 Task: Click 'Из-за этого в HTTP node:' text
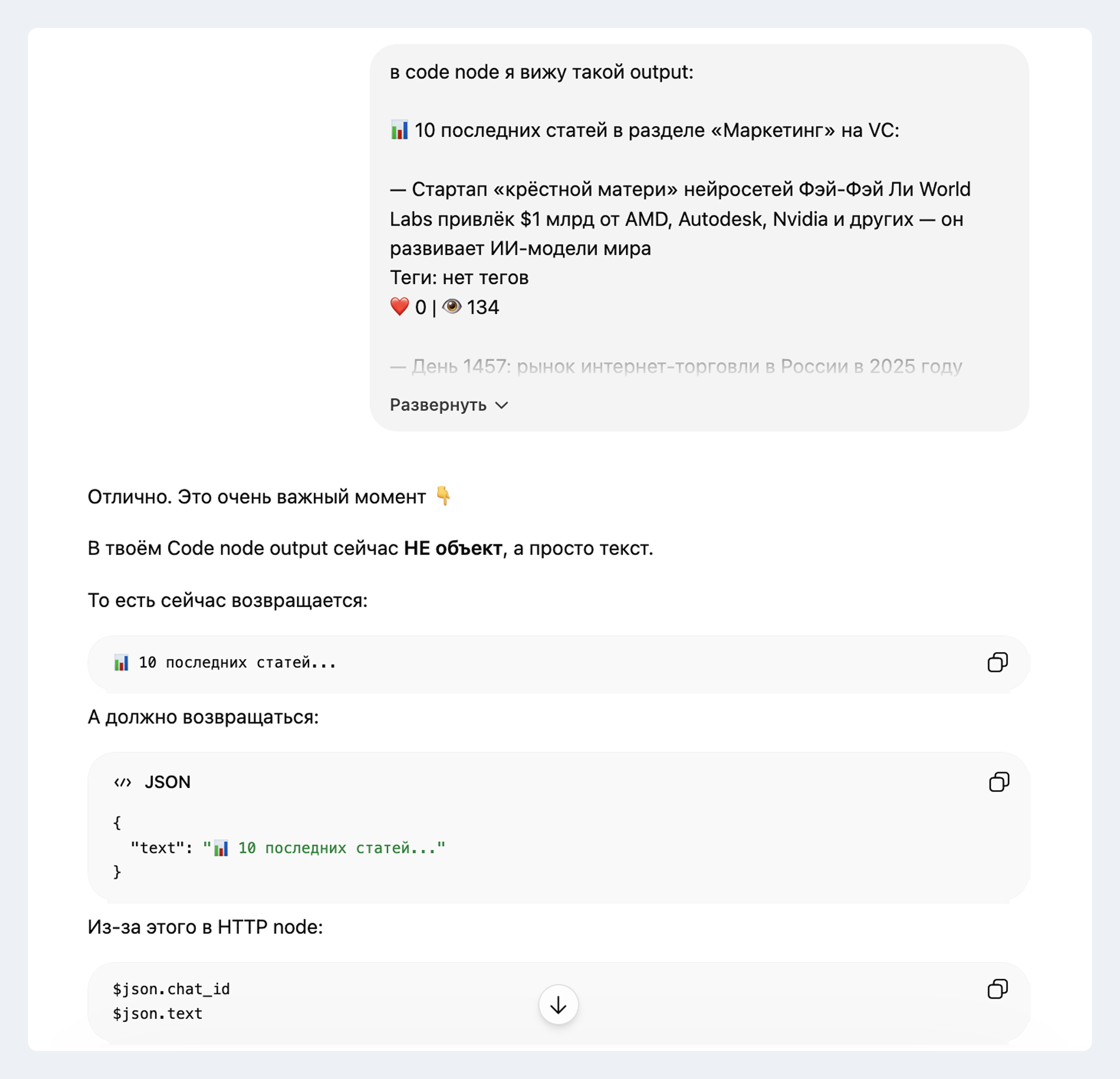(205, 926)
